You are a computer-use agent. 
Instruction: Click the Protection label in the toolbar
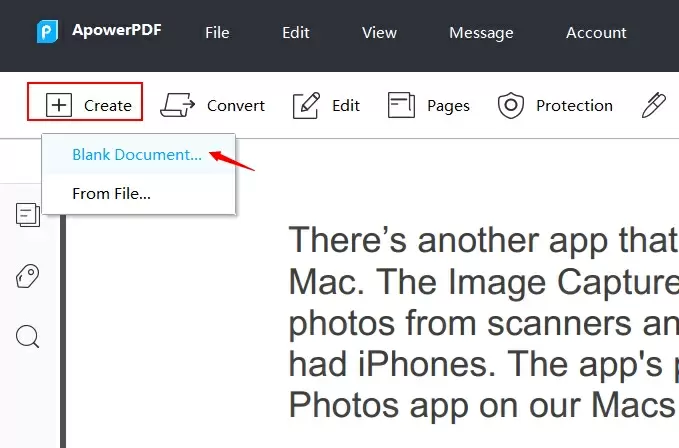click(574, 106)
